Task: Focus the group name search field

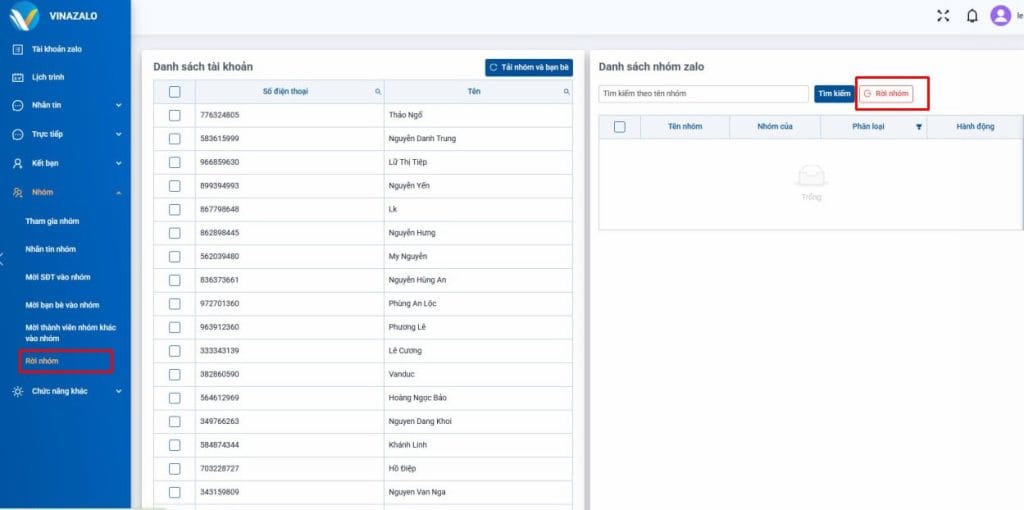Action: click(703, 93)
